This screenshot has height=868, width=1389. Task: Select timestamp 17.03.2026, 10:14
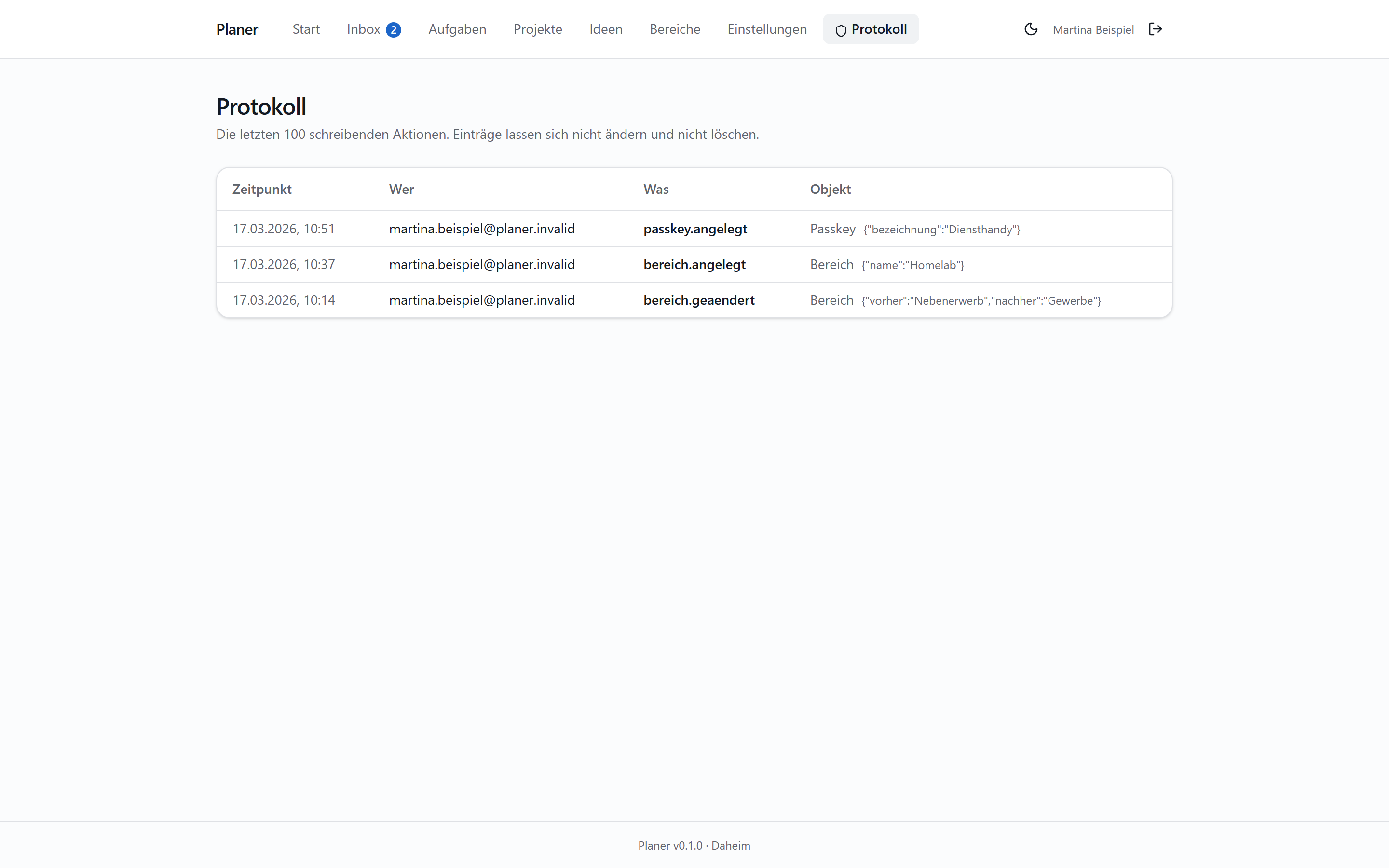tap(284, 299)
